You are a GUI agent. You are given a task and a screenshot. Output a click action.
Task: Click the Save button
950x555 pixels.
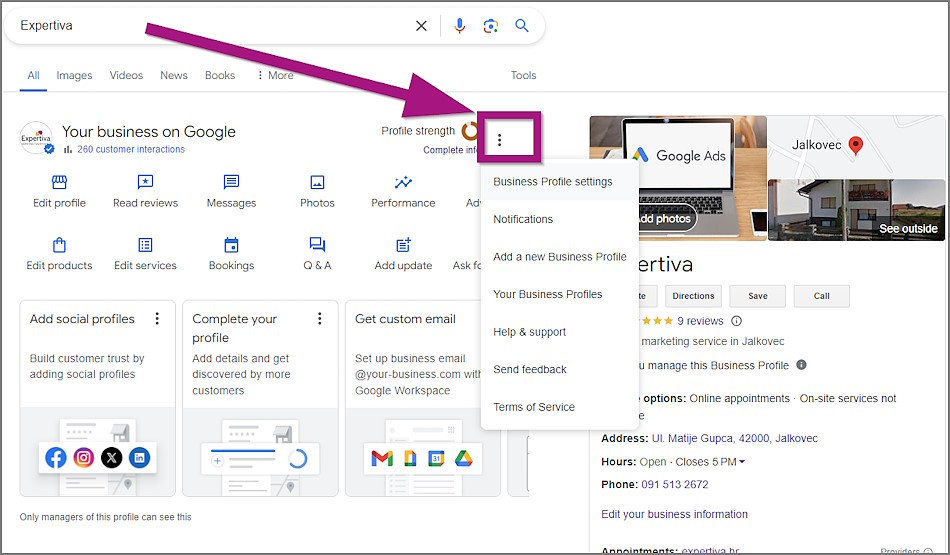coord(757,296)
